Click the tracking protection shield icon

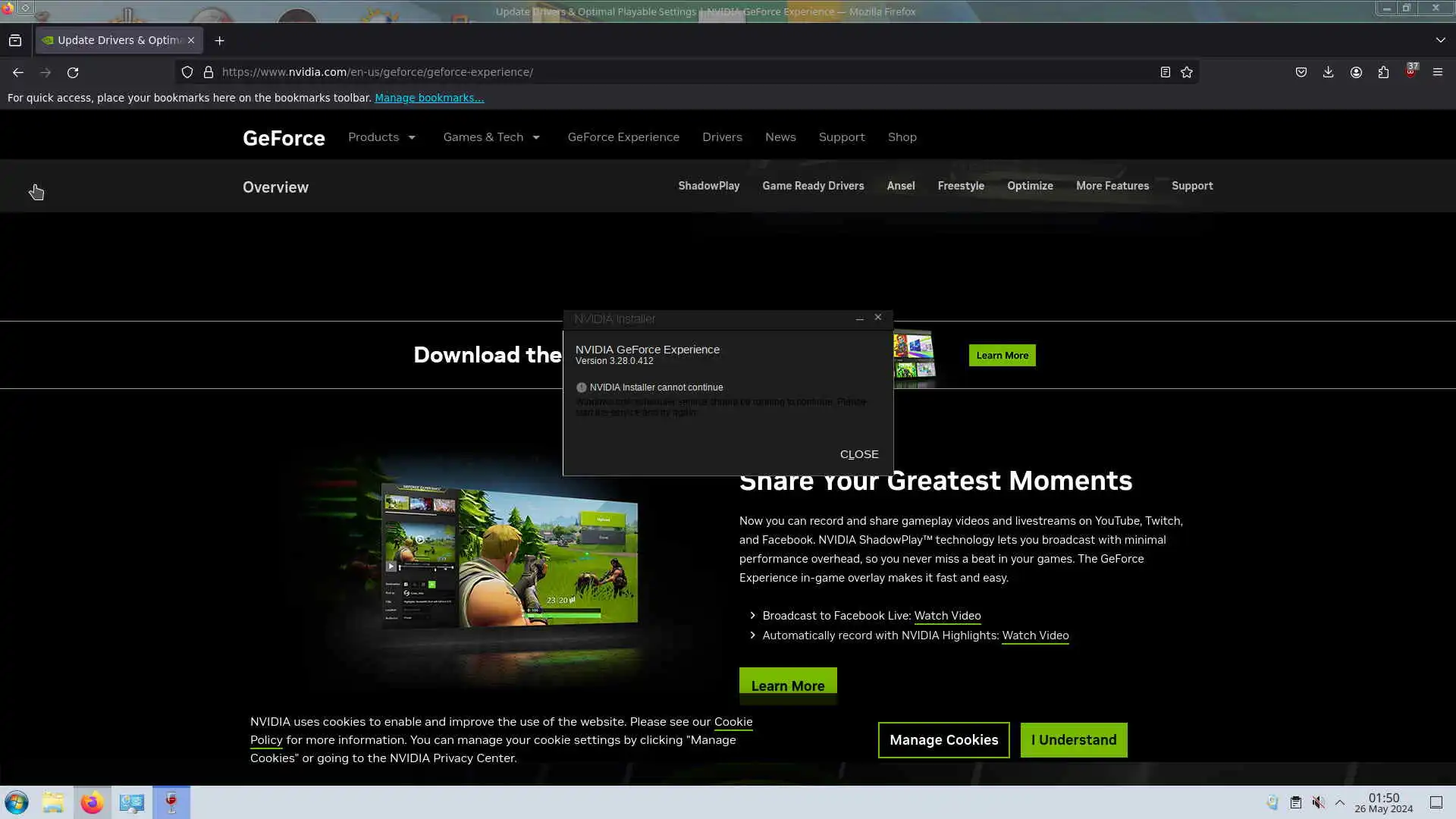click(x=187, y=72)
